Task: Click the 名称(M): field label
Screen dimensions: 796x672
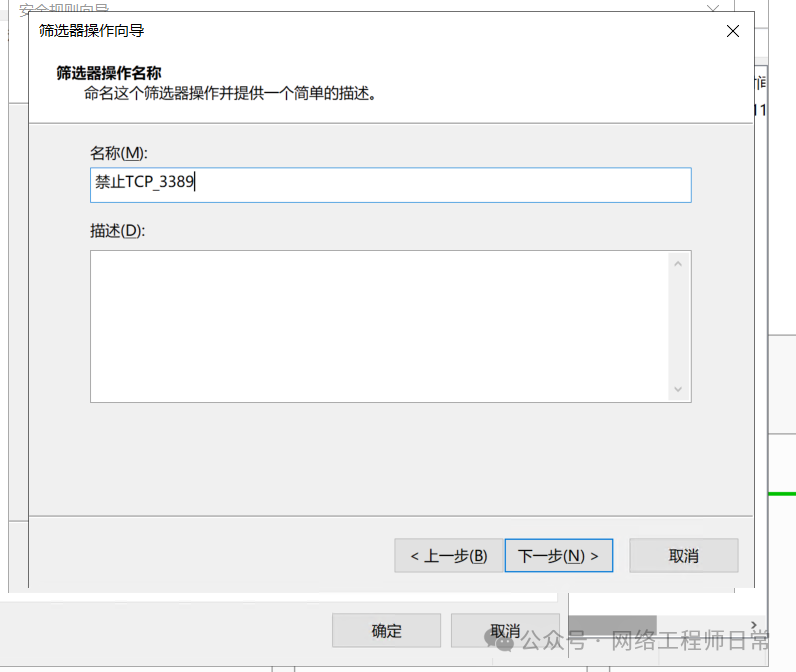Action: (118, 153)
